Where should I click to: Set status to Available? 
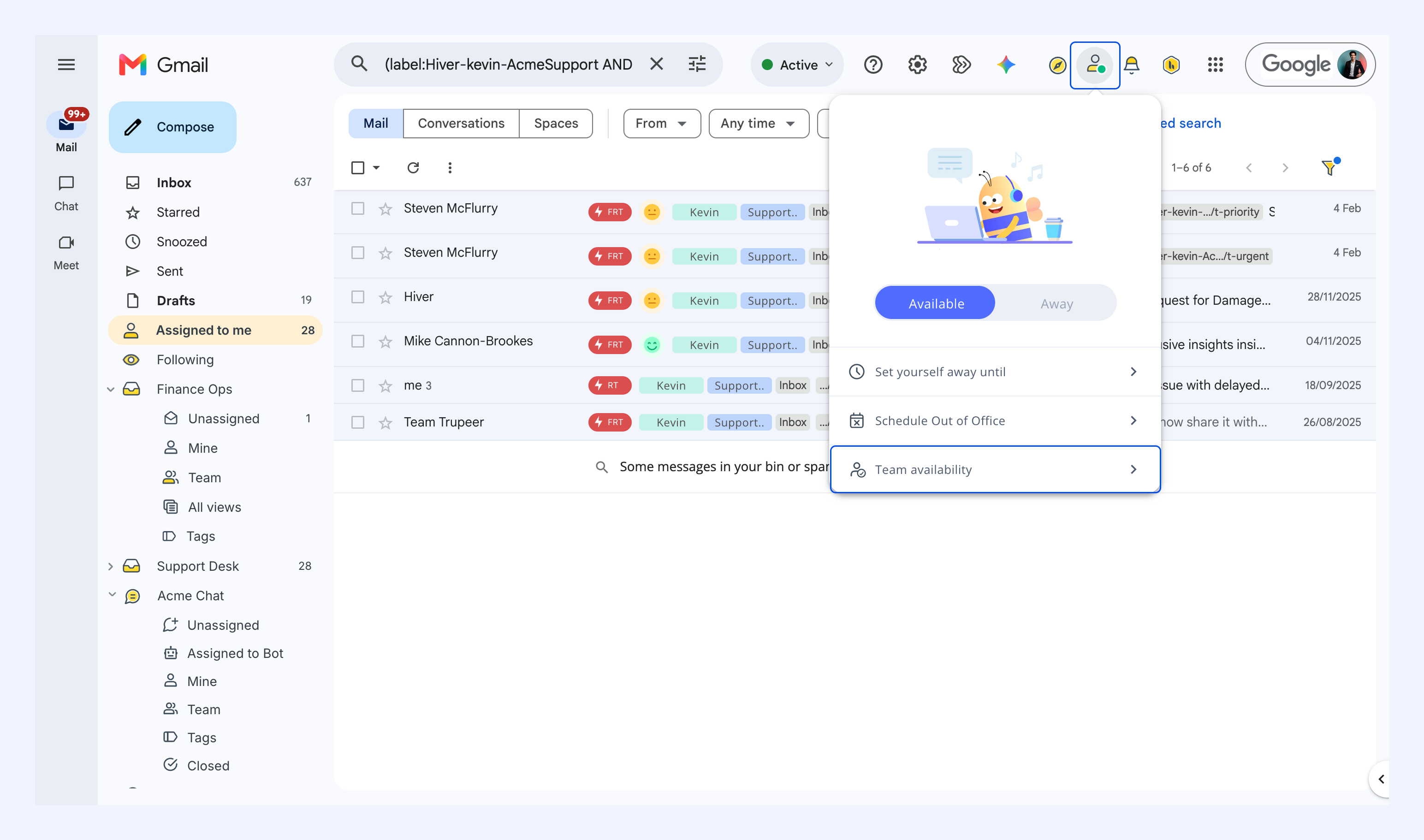pyautogui.click(x=935, y=303)
